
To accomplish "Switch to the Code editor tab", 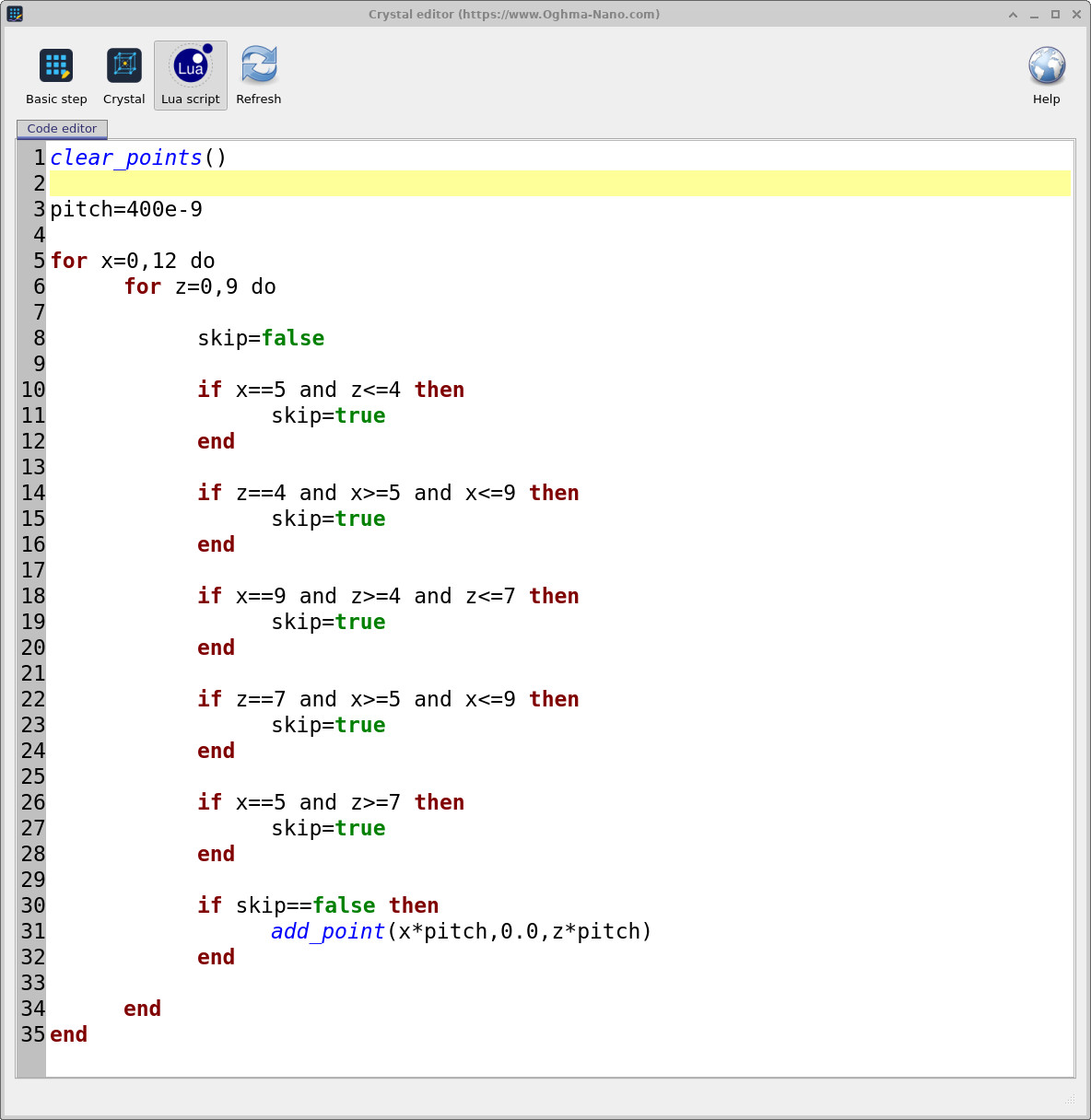I will pos(62,129).
